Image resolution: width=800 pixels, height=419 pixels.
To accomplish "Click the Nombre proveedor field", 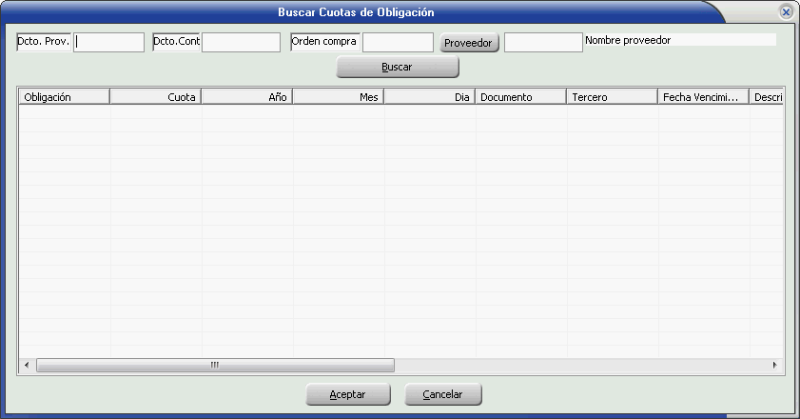I will coord(680,41).
